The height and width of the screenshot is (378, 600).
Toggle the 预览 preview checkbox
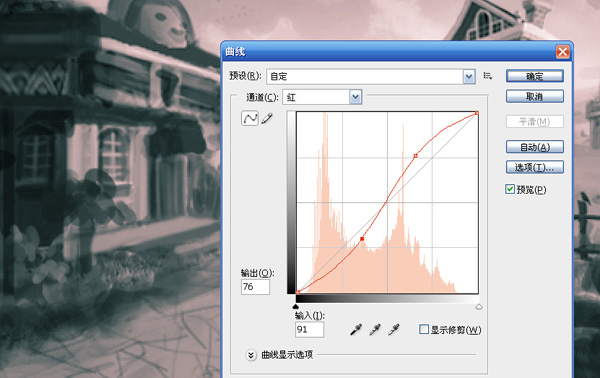click(x=510, y=189)
